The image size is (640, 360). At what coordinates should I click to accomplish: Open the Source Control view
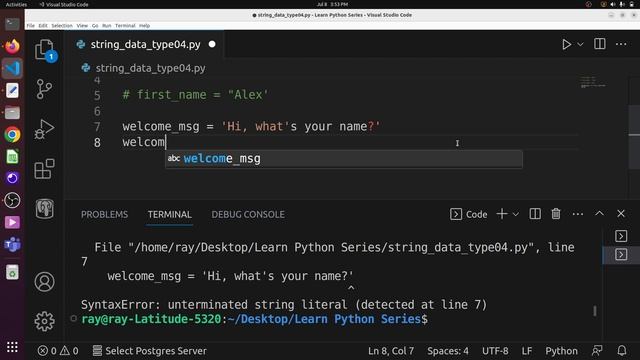44,89
